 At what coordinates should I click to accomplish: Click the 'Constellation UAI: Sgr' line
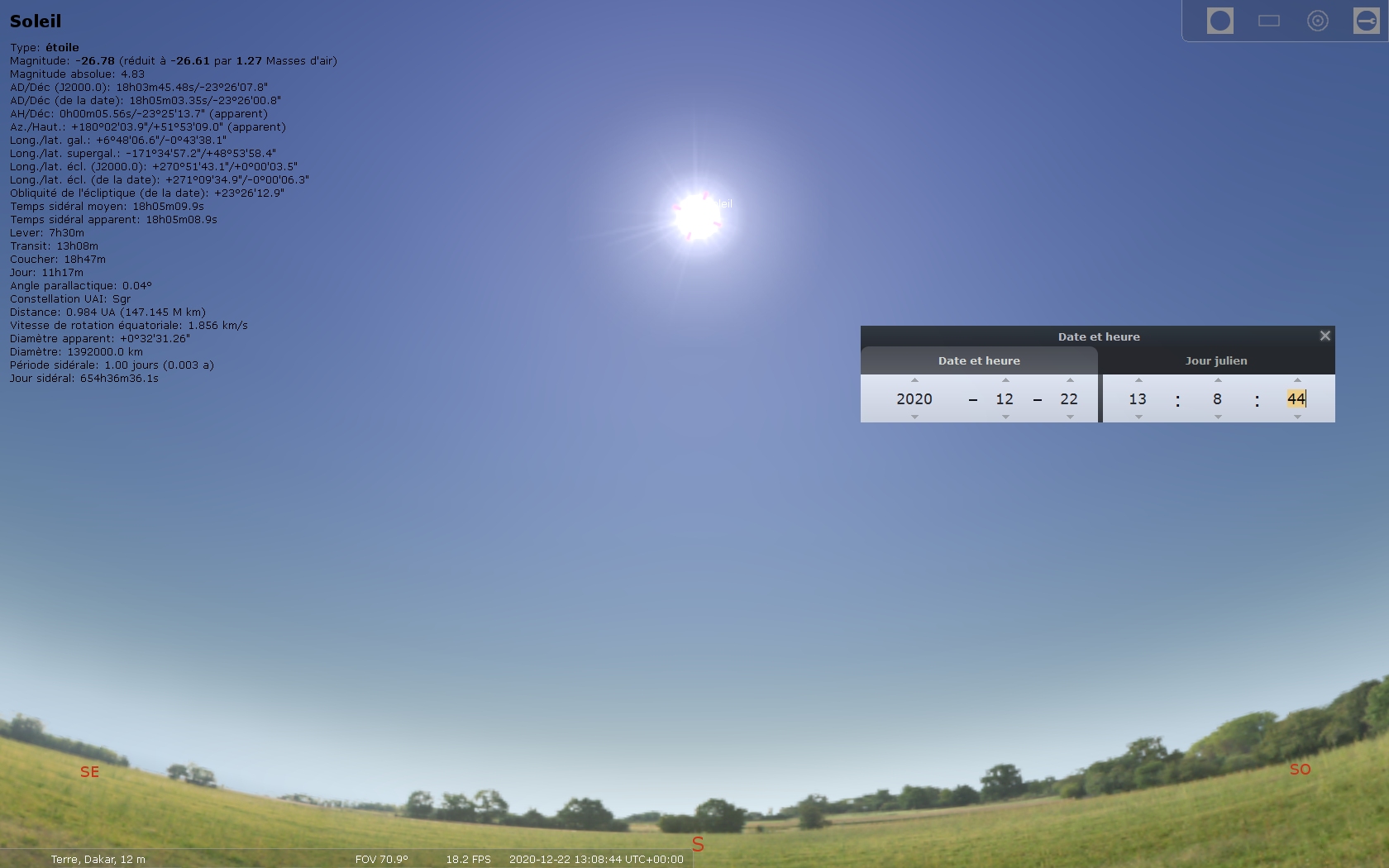[x=70, y=298]
